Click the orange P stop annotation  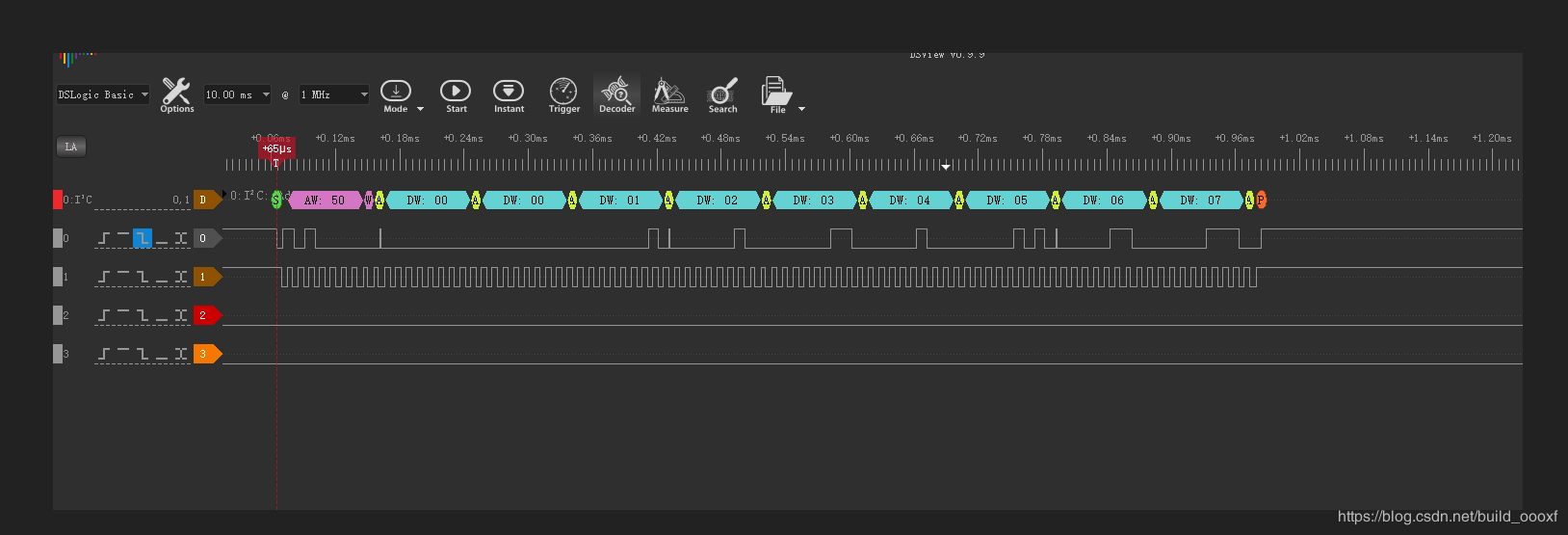1261,201
